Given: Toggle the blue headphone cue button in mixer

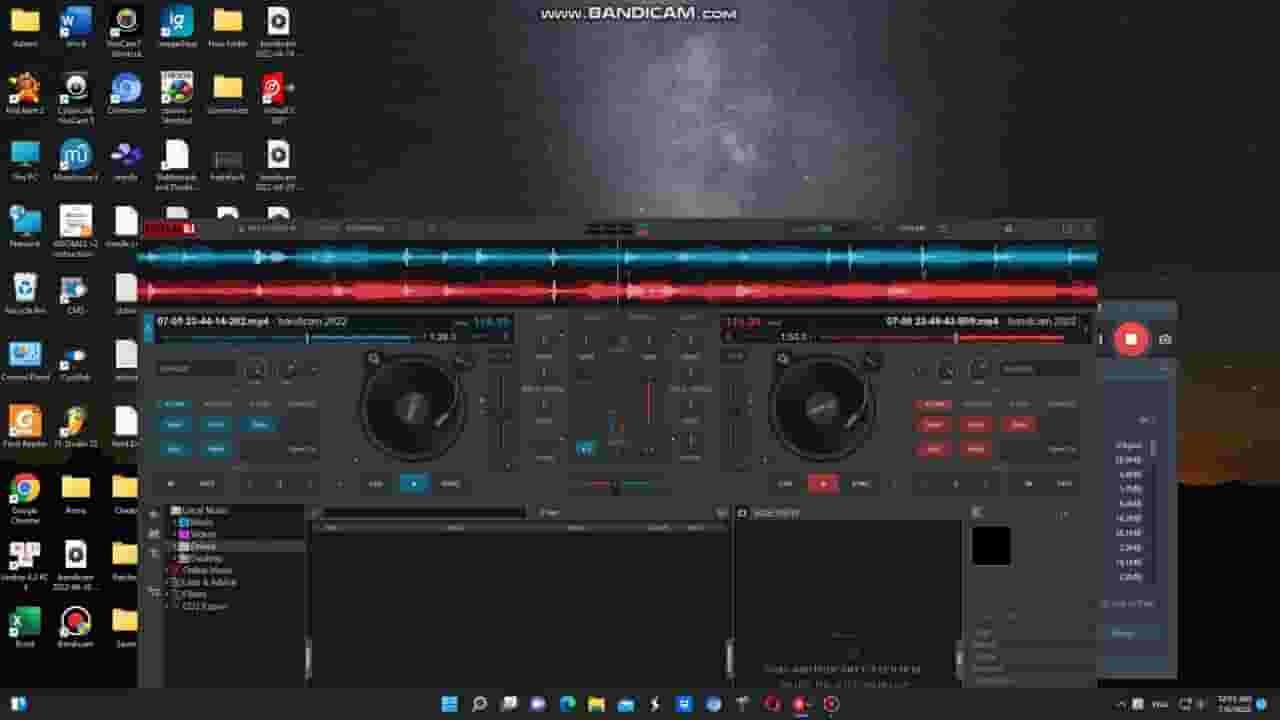Looking at the screenshot, I should (x=586, y=448).
